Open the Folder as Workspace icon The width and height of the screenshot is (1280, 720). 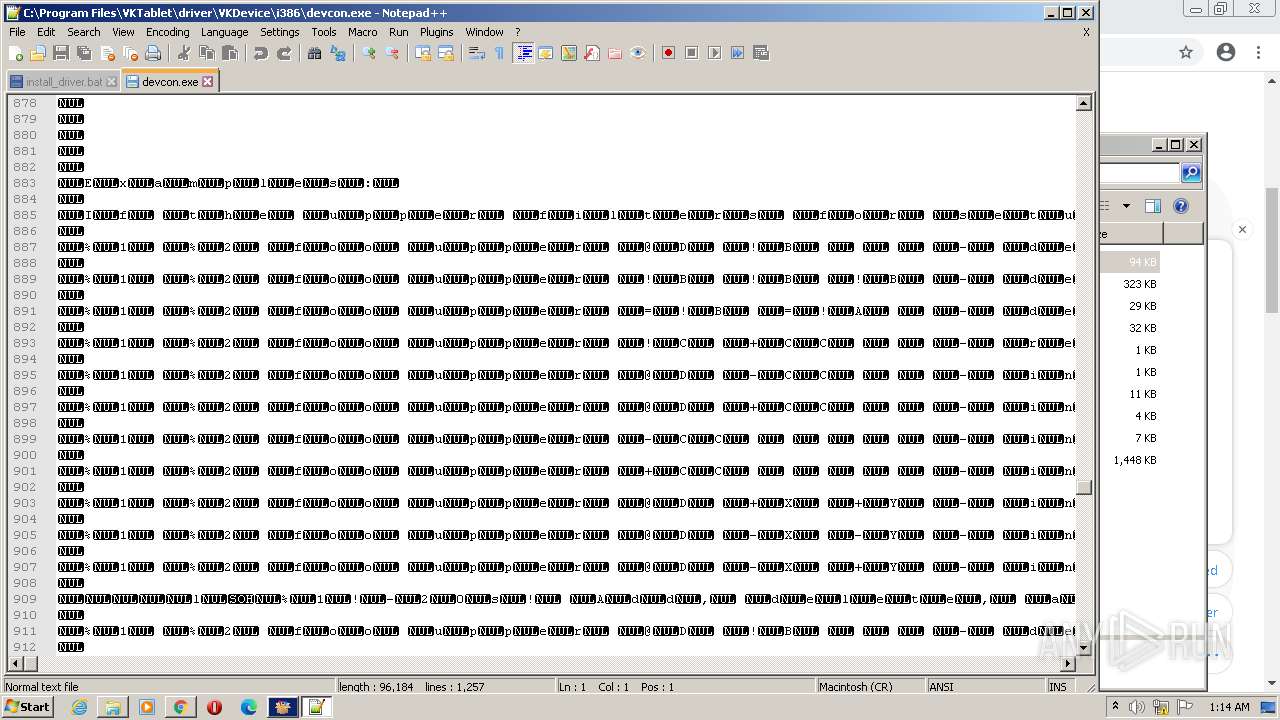pos(615,53)
